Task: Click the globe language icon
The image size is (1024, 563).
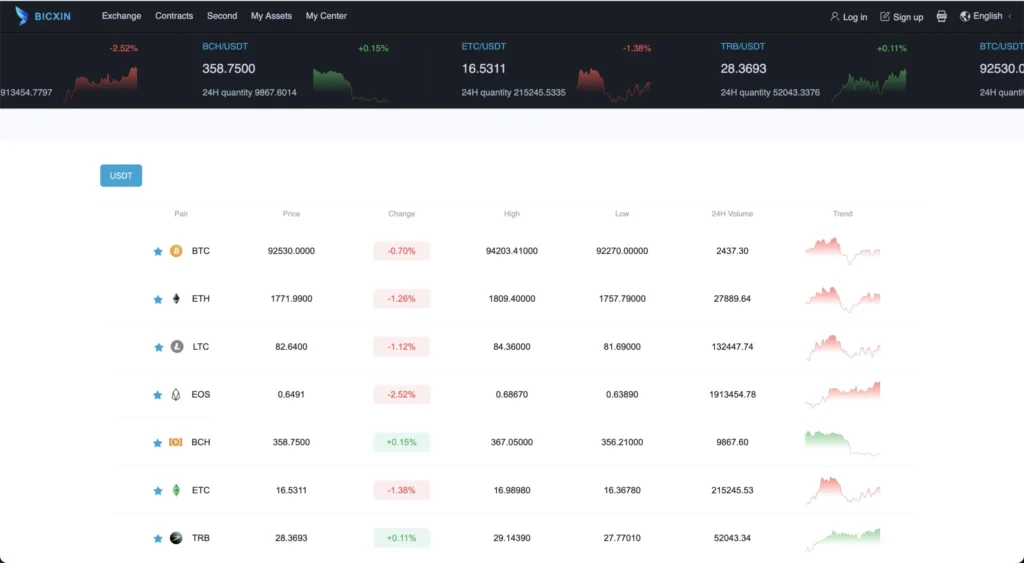Action: [965, 16]
